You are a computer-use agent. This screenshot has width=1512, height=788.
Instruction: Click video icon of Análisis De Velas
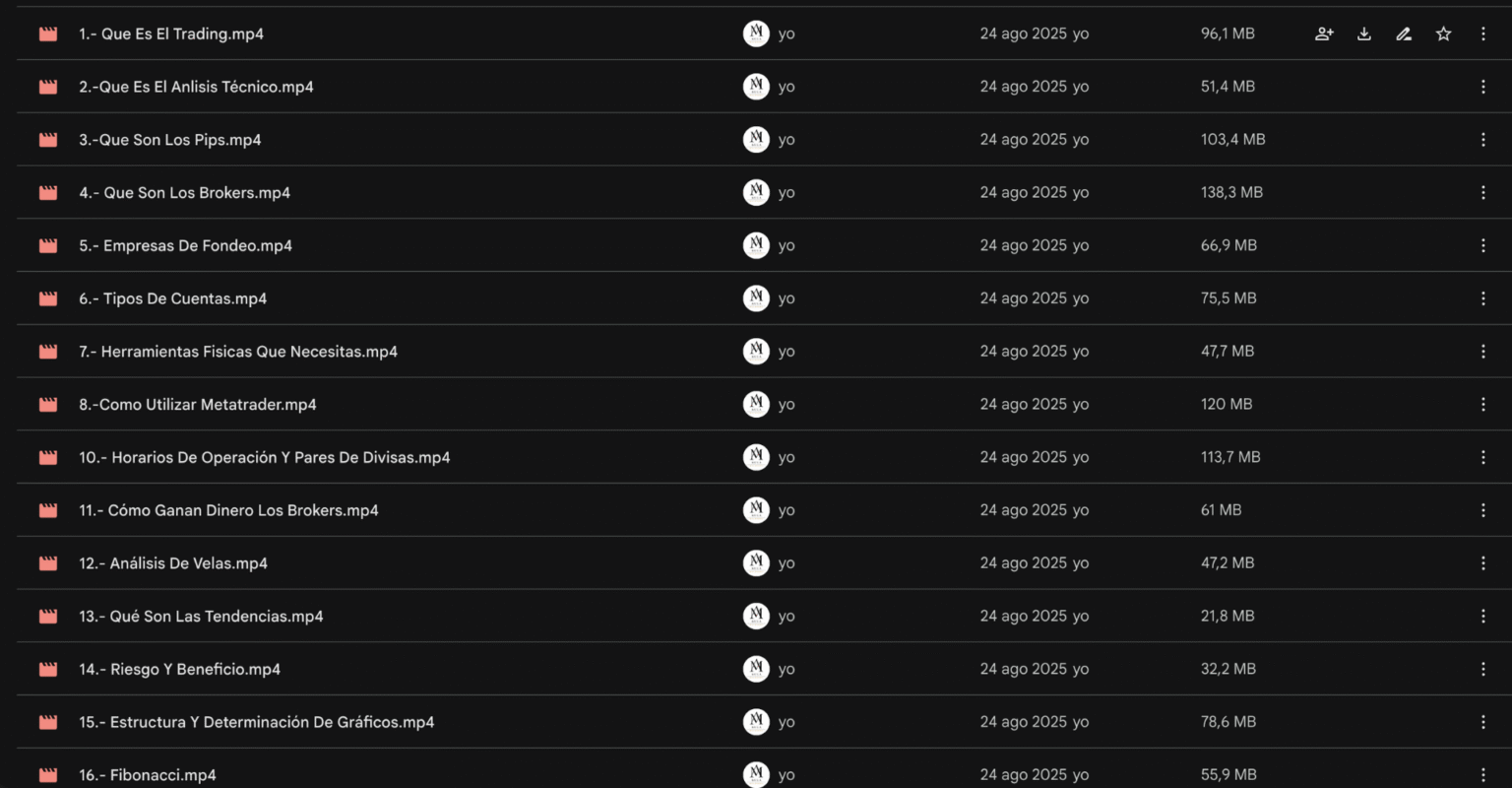coord(48,563)
